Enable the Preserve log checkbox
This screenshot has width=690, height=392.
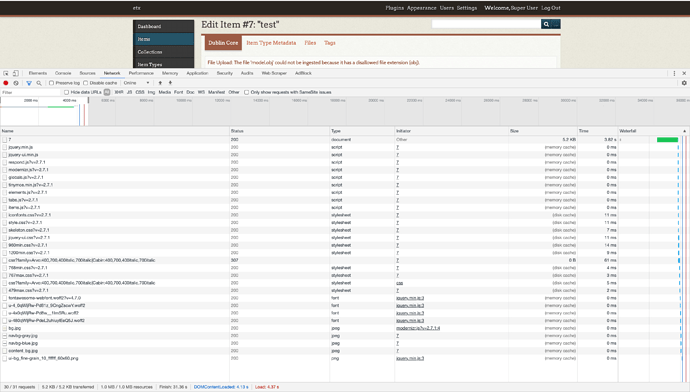click(51, 83)
